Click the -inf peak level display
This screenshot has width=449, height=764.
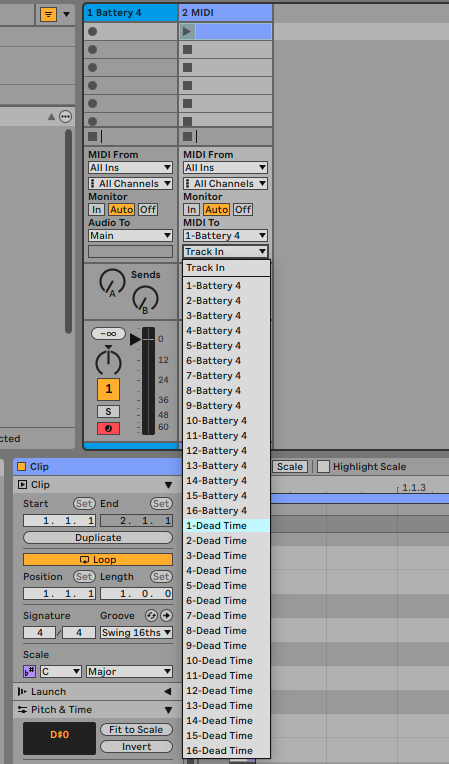(x=108, y=334)
